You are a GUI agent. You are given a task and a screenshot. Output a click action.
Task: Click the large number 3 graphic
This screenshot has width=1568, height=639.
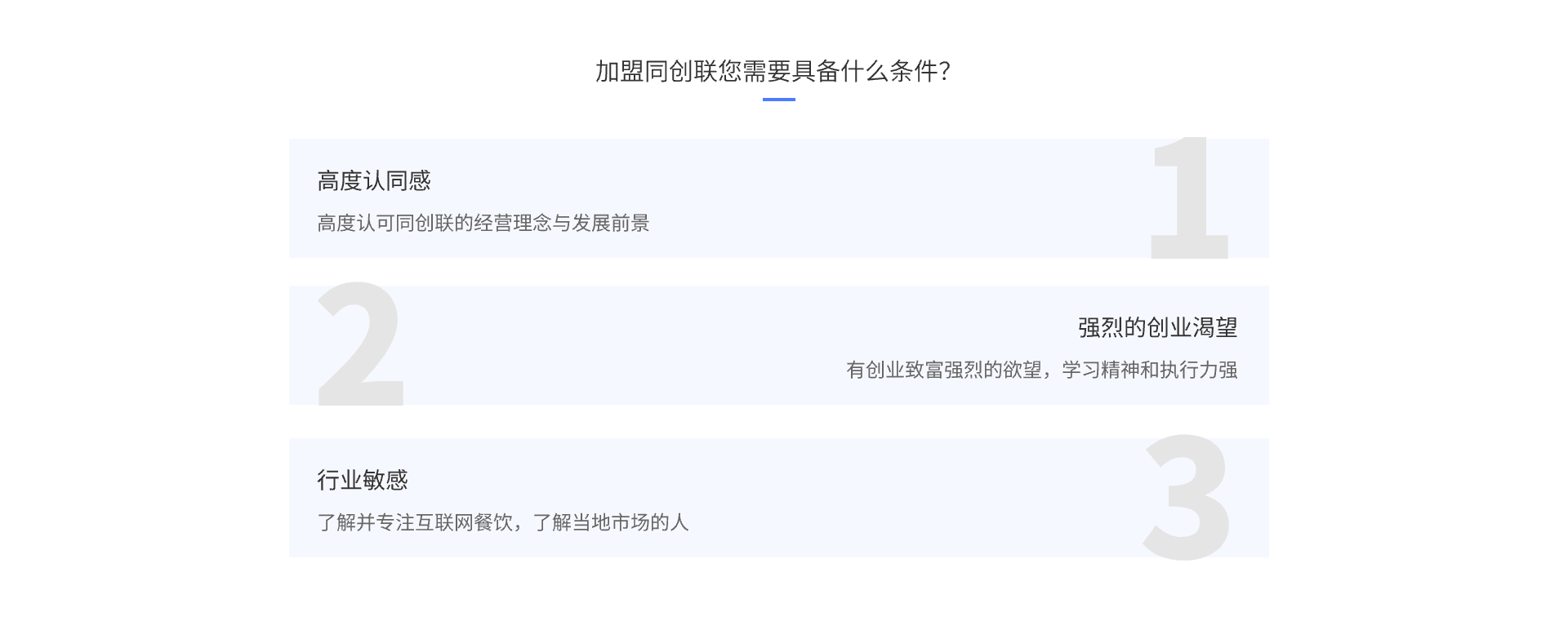coord(1187,498)
